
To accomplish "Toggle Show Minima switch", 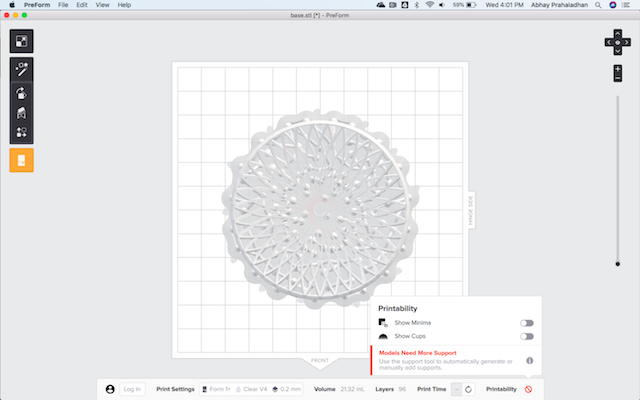I will [527, 323].
